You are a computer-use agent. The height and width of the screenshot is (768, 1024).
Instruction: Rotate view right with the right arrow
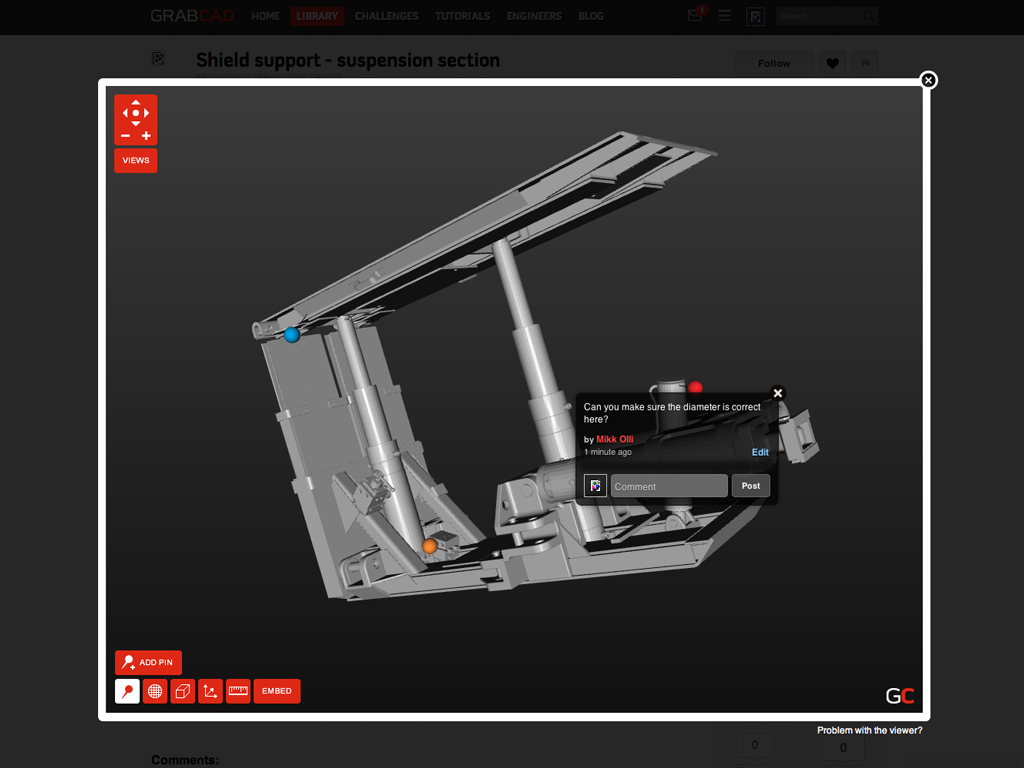coord(147,113)
